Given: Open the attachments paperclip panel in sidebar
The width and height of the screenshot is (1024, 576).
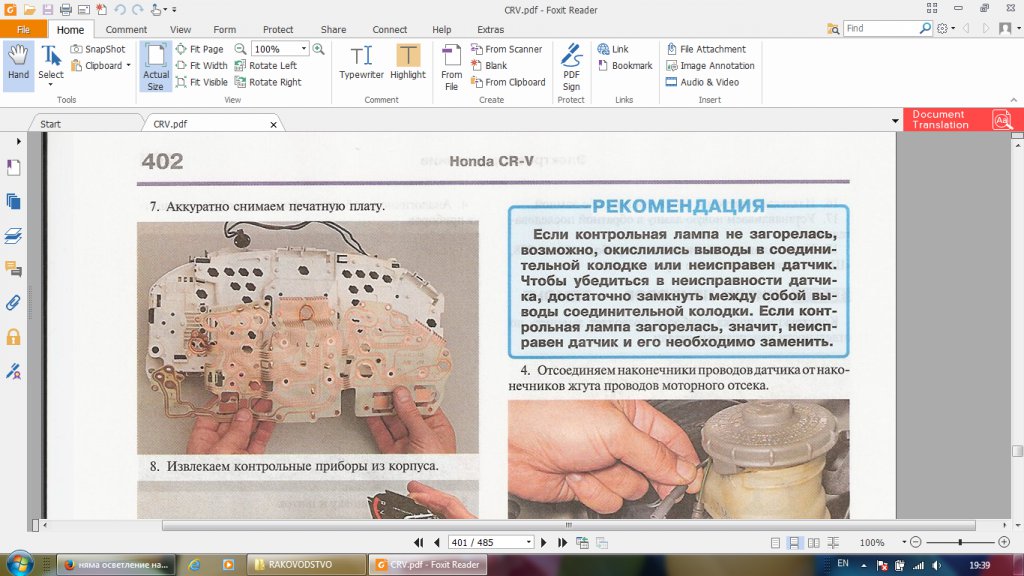Looking at the screenshot, I should [x=14, y=302].
